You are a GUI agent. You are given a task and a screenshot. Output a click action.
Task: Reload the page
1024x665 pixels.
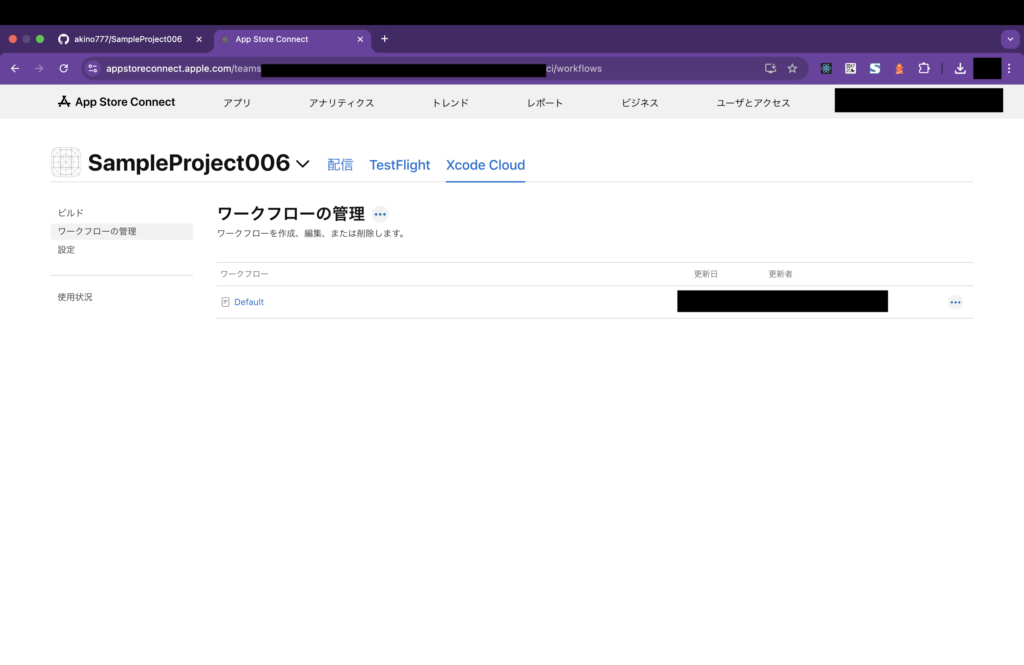point(64,68)
